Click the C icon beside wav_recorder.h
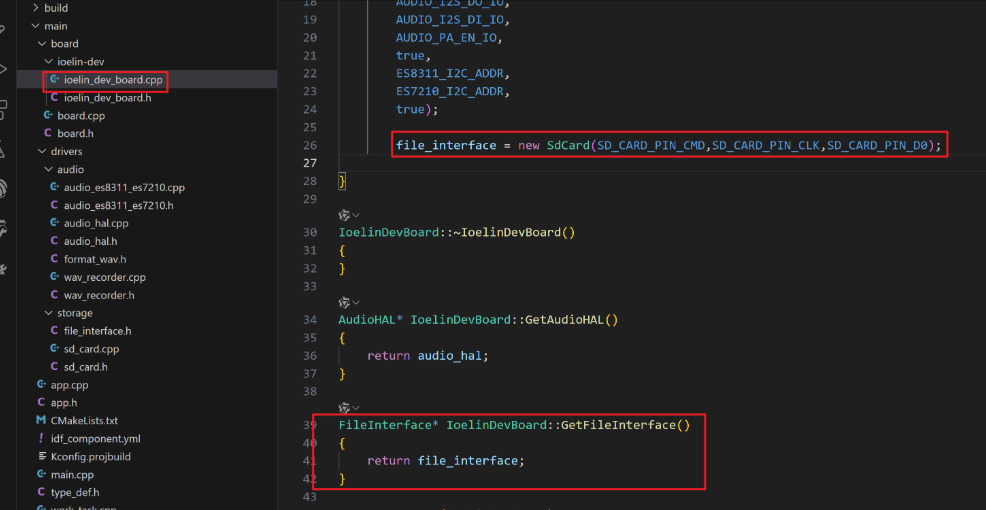This screenshot has height=510, width=986. point(54,295)
